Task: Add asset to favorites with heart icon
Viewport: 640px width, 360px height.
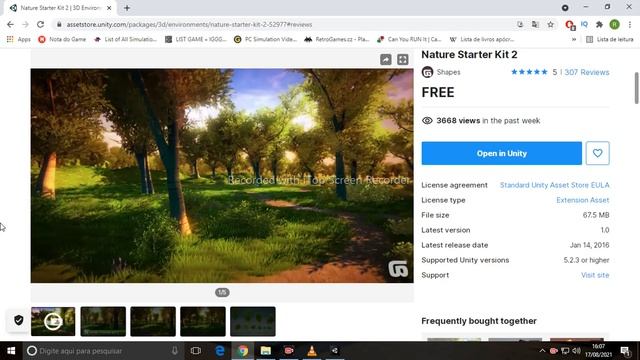Action: coord(598,153)
